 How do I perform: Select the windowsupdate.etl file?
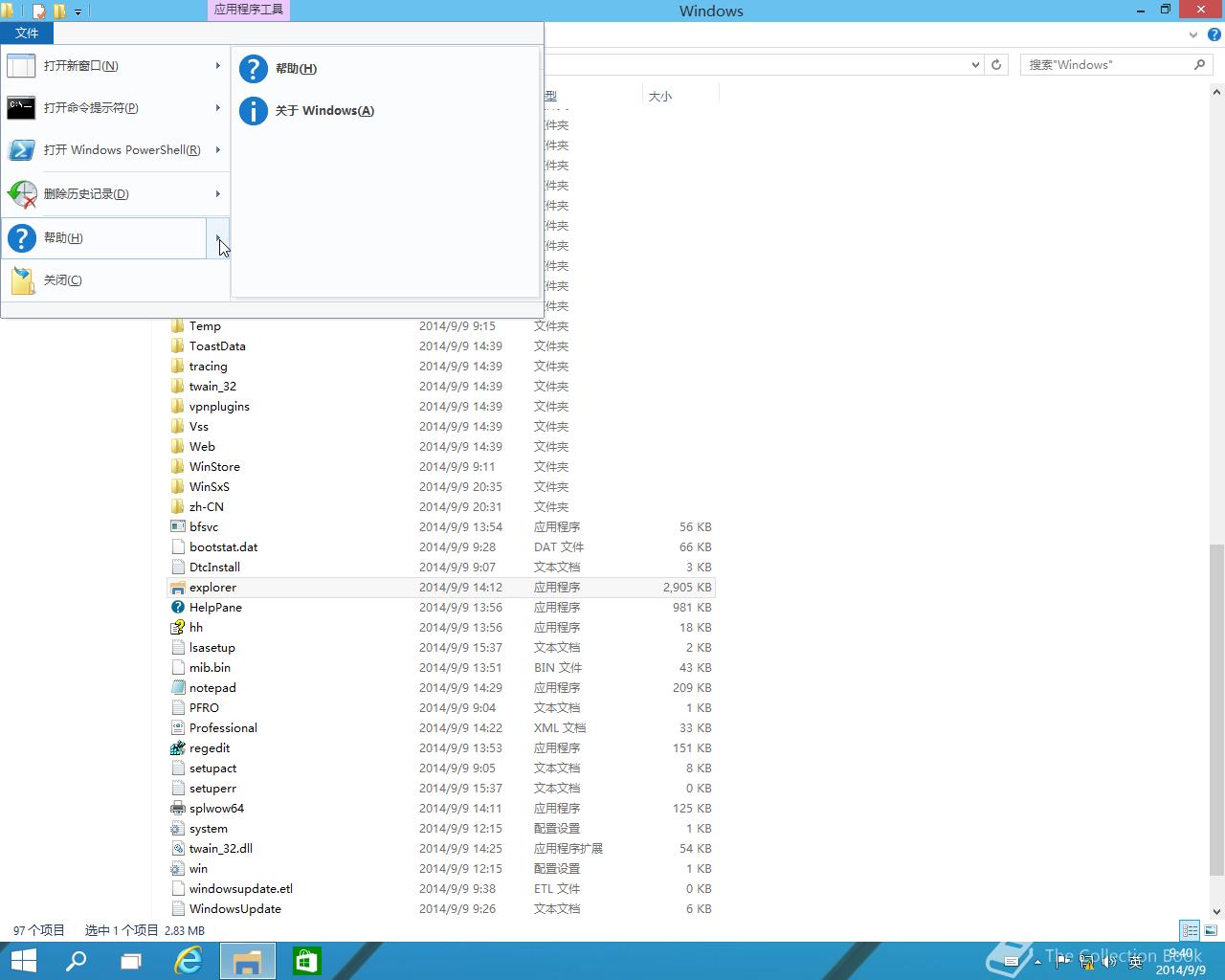coord(441,889)
